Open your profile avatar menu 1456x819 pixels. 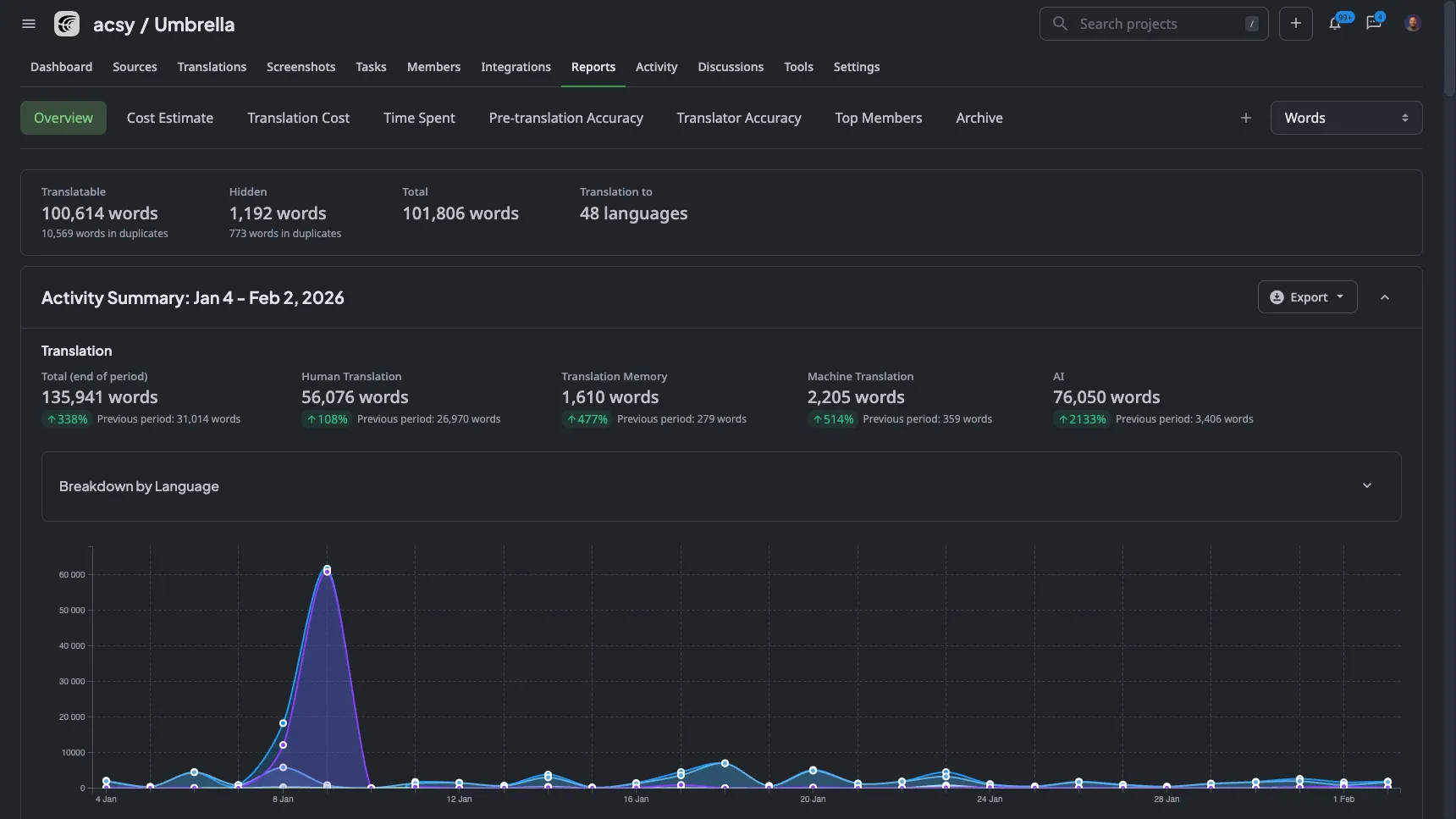(1412, 23)
